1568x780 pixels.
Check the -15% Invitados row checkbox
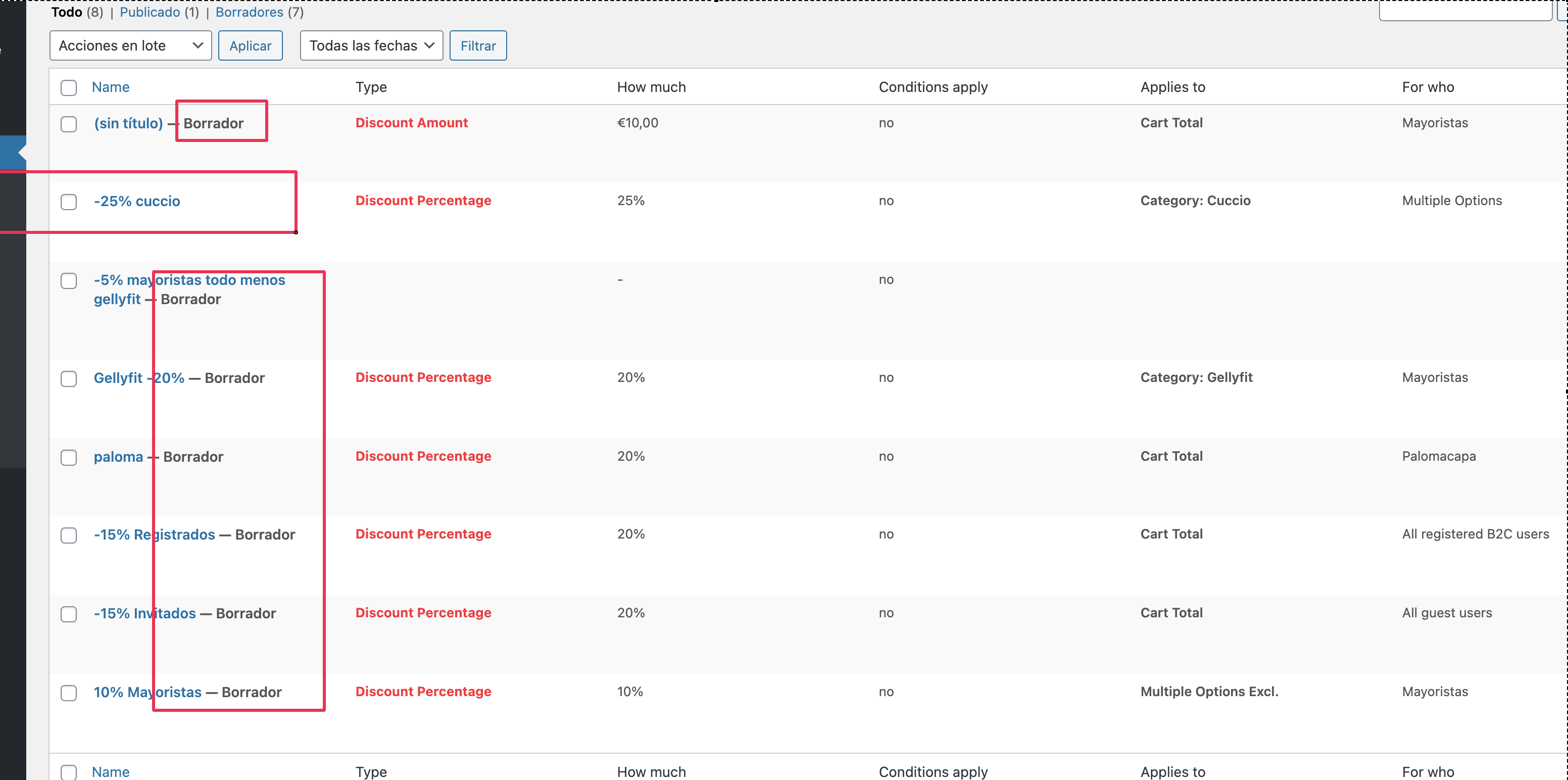pos(69,614)
